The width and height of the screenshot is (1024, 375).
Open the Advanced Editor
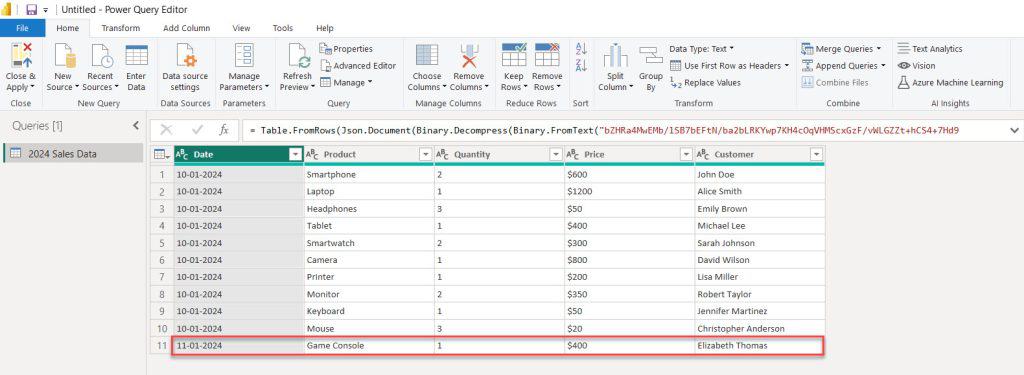pyautogui.click(x=358, y=66)
